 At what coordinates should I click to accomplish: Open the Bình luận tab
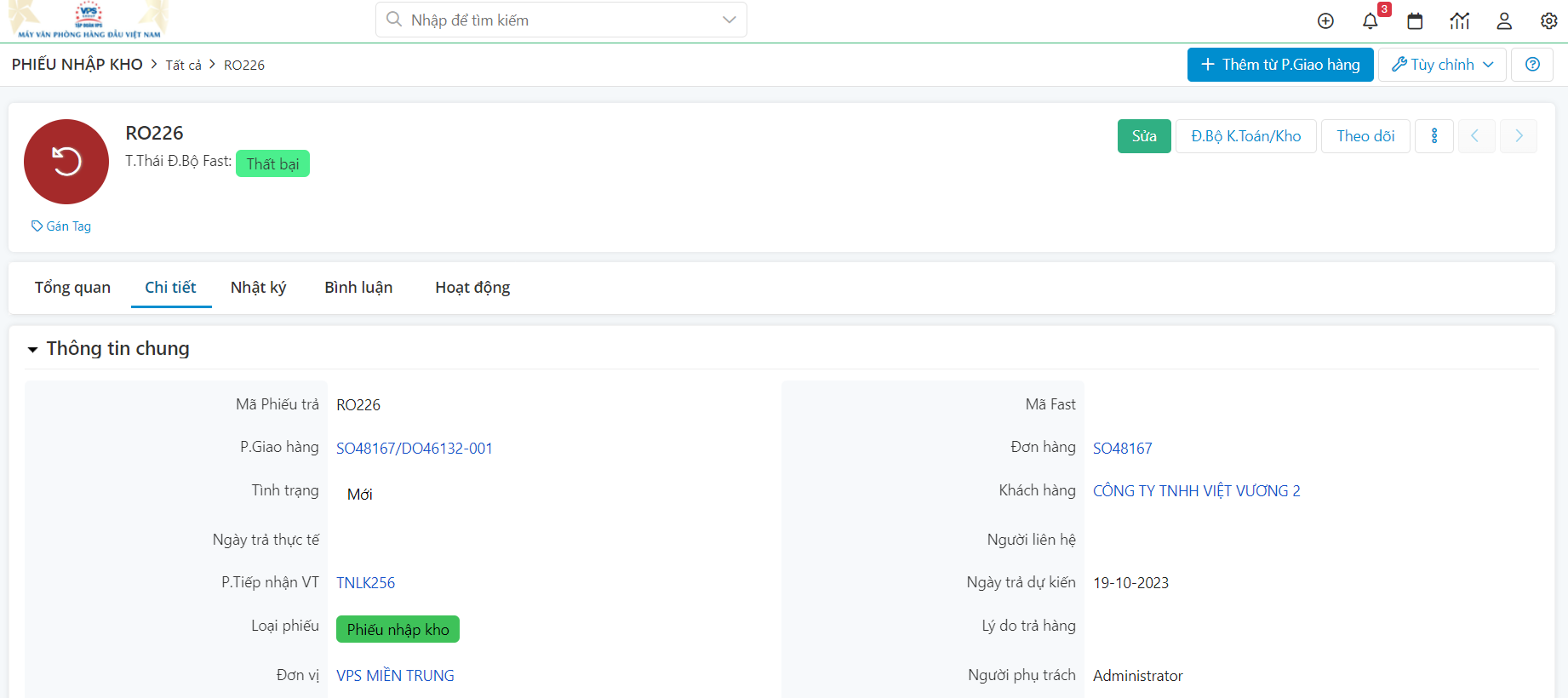(358, 288)
